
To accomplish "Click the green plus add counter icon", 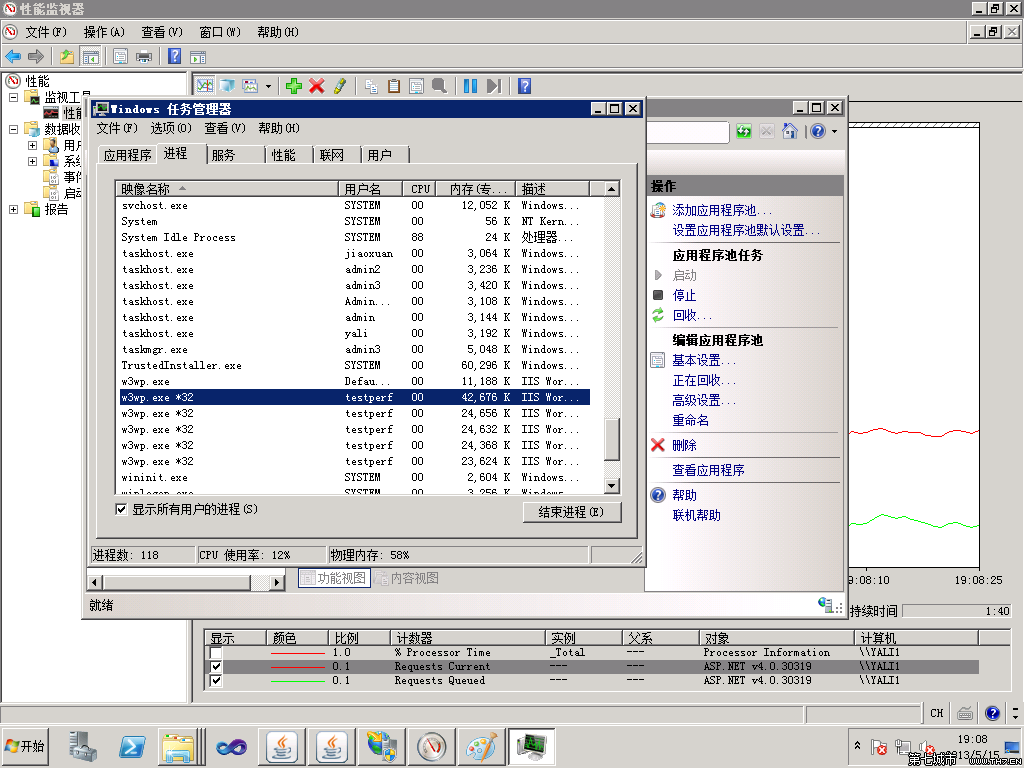I will pyautogui.click(x=293, y=86).
